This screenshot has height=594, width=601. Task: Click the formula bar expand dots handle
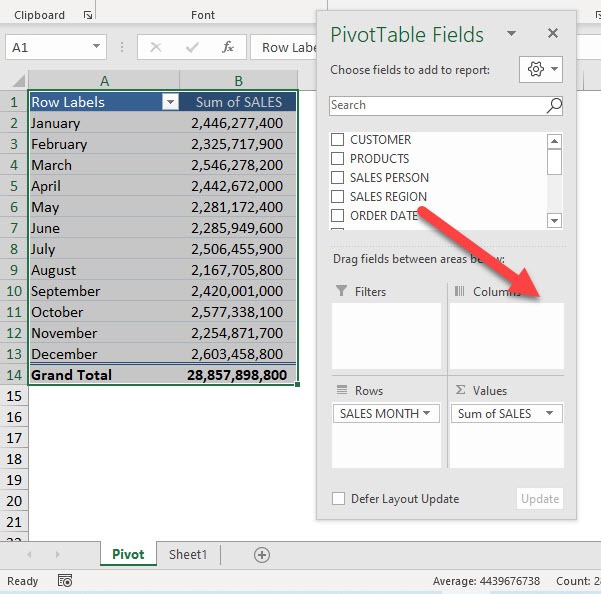pos(122,47)
